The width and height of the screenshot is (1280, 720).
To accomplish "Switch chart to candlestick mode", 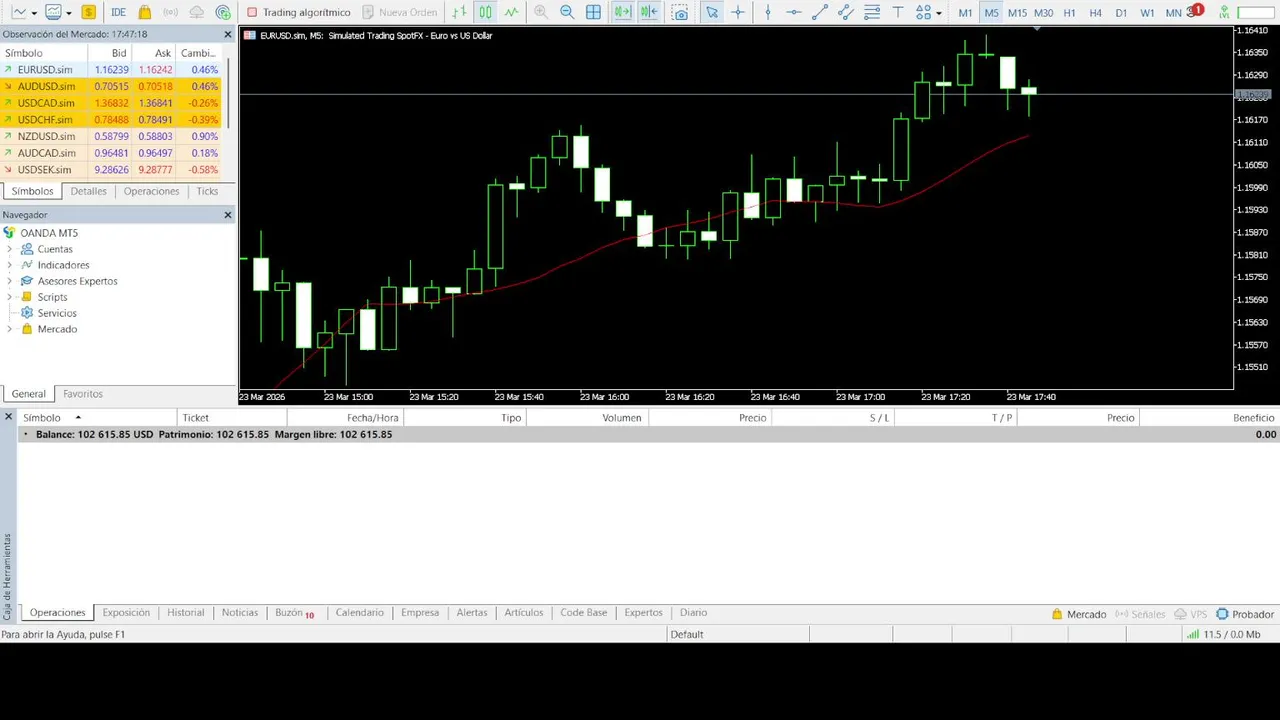I will tap(485, 12).
